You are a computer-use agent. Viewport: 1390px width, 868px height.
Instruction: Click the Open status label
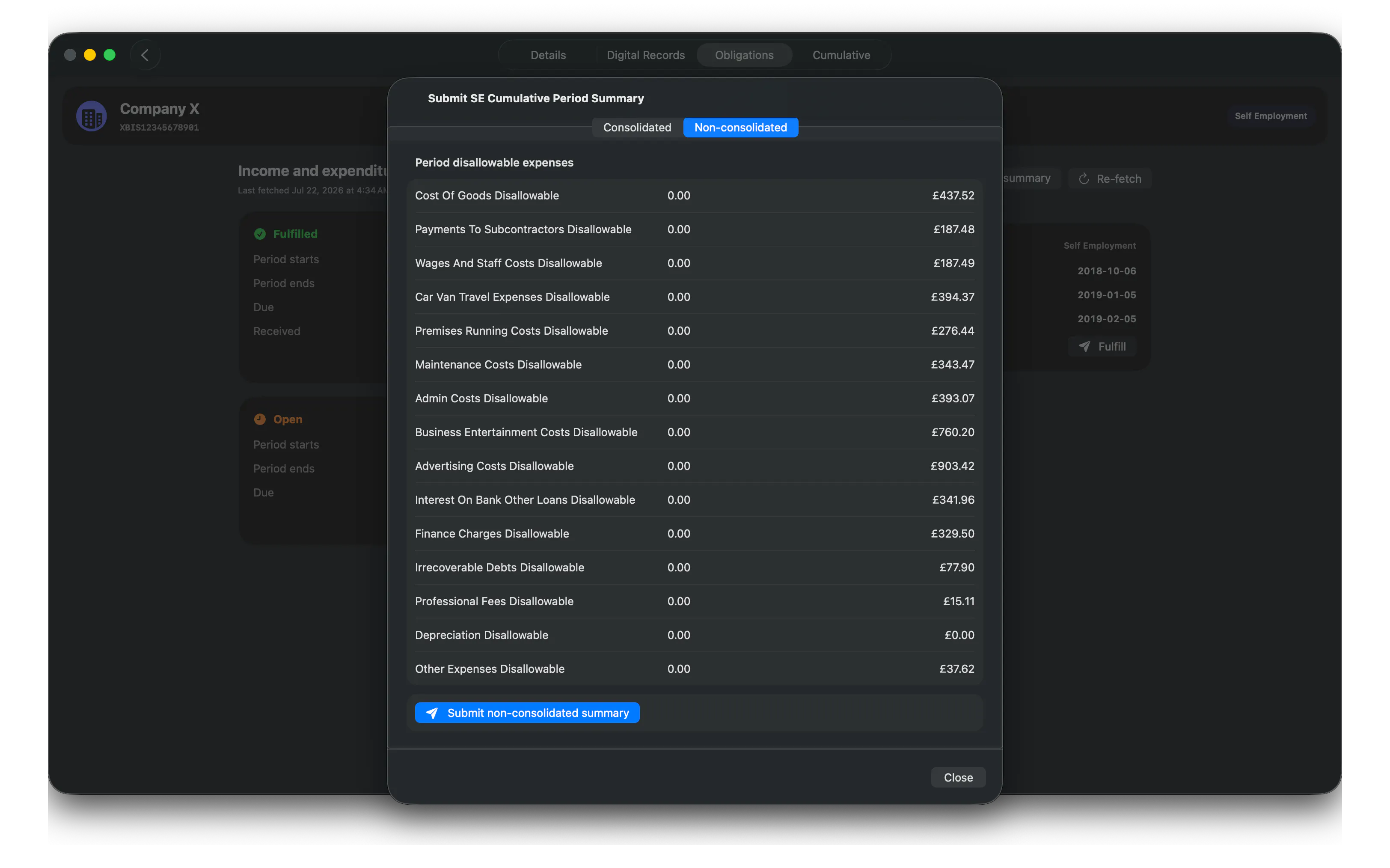[288, 419]
